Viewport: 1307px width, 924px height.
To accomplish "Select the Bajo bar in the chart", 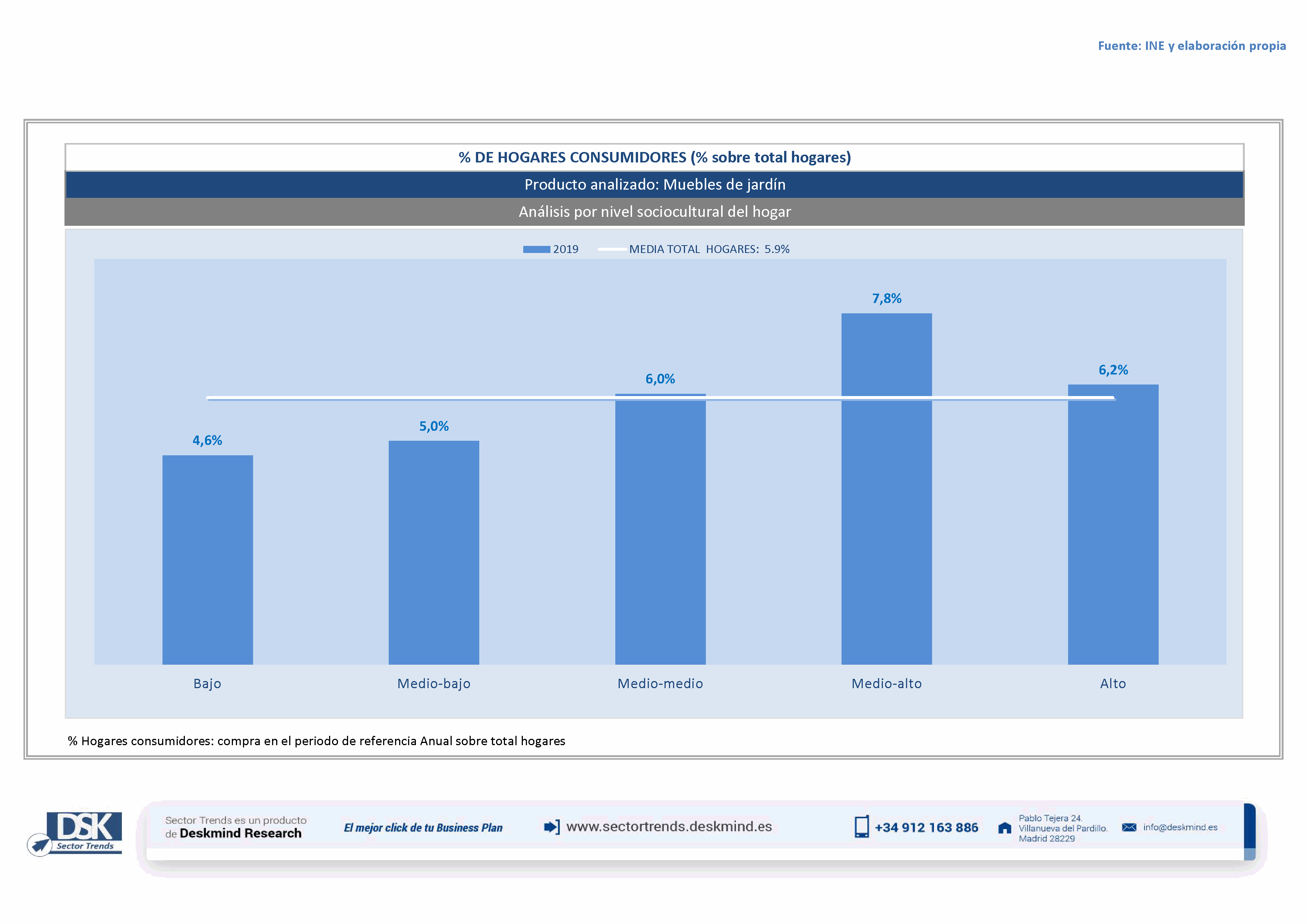I will [x=207, y=560].
